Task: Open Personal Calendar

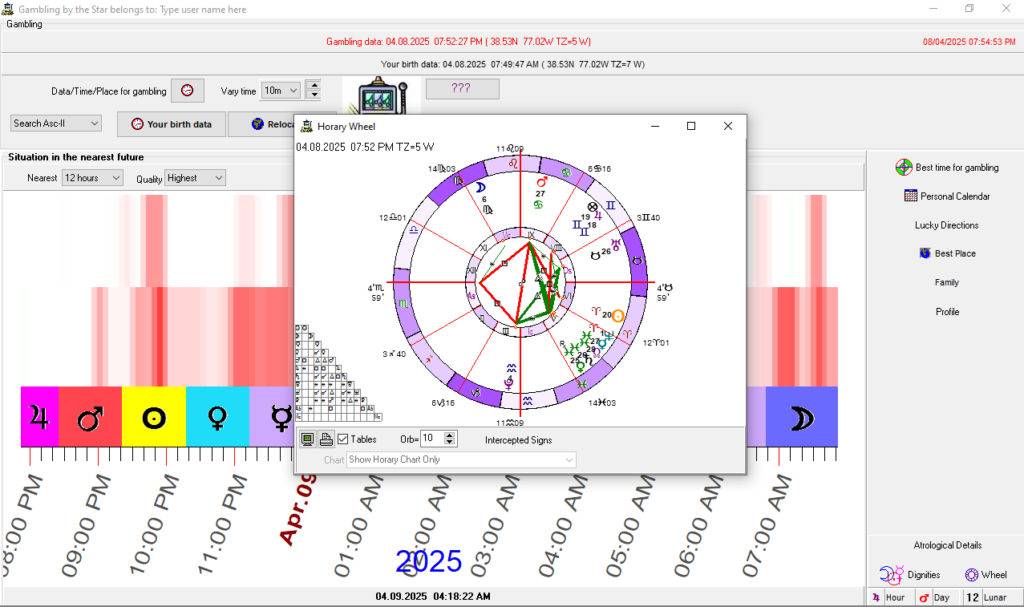Action: 947,196
